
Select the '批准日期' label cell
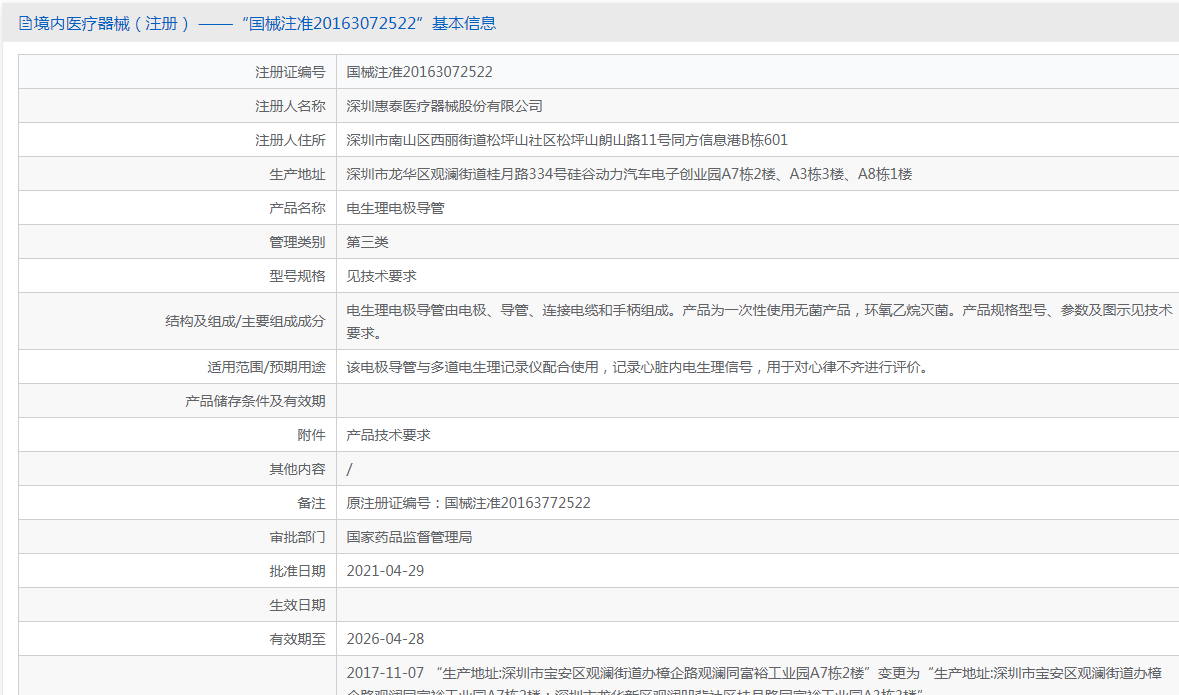point(177,571)
